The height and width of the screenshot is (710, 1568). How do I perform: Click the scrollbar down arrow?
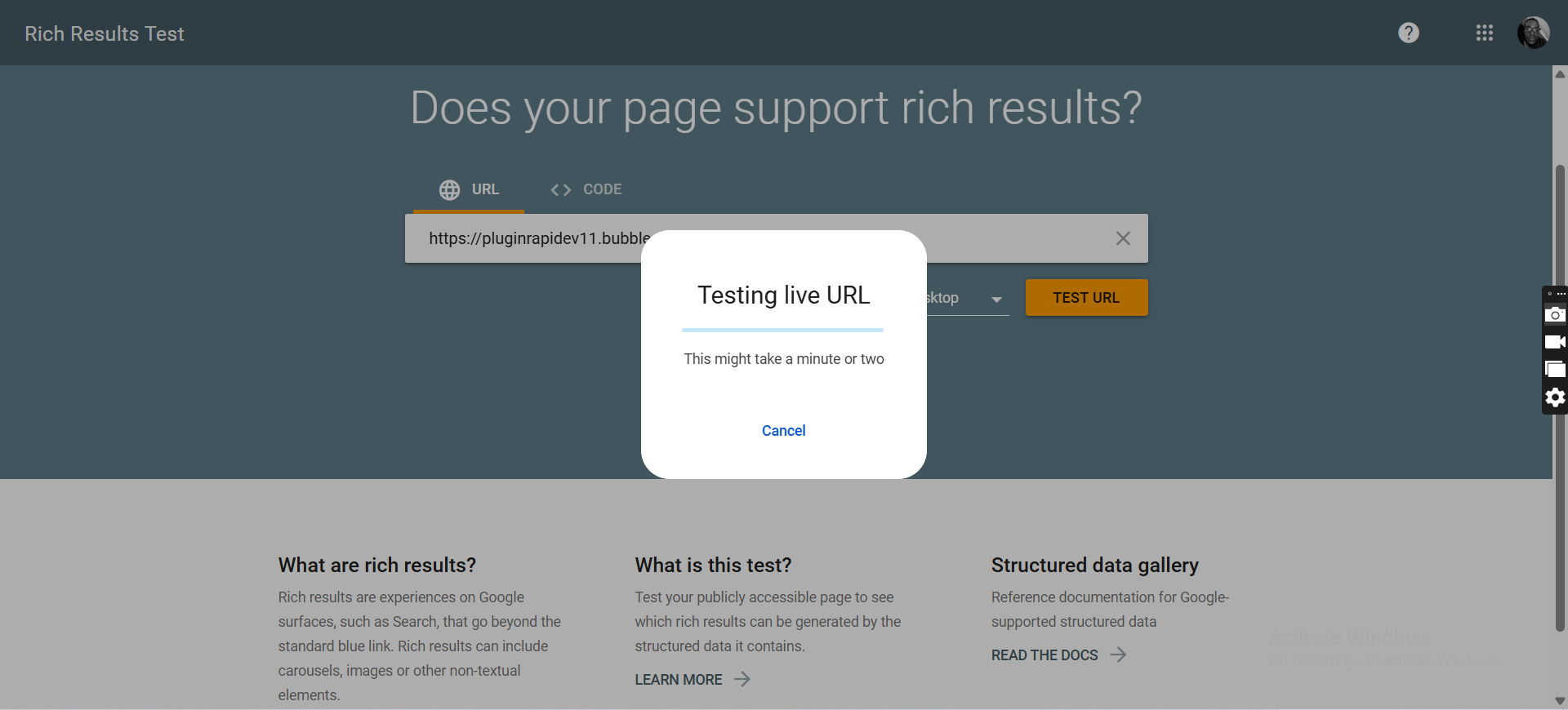point(1560,701)
